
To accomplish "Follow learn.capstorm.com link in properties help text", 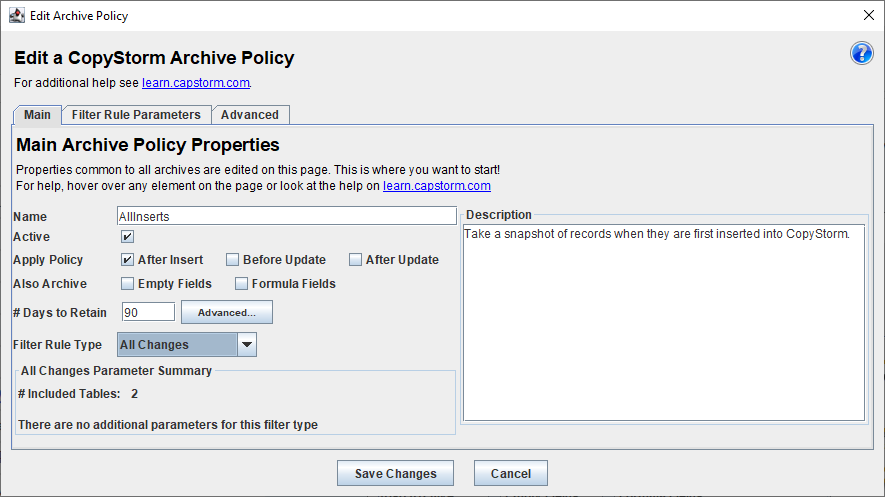I will tap(437, 186).
